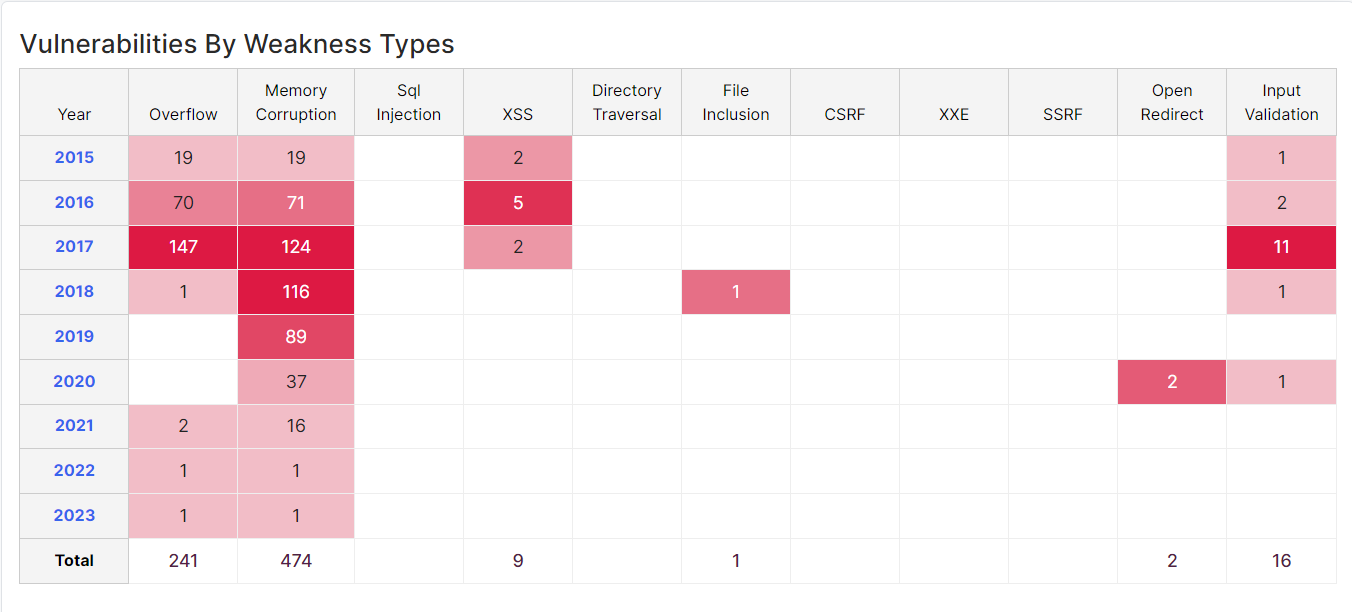Open the 2023 vulnerabilities year link
The width and height of the screenshot is (1352, 612).
[73, 515]
